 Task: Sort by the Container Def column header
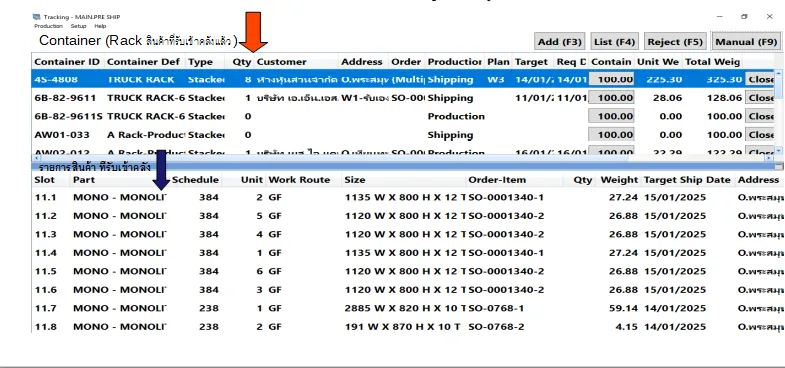coord(145,62)
